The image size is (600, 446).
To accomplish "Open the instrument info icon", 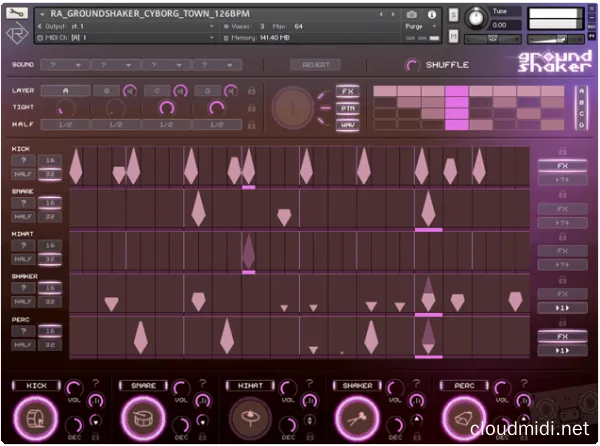I will 432,15.
